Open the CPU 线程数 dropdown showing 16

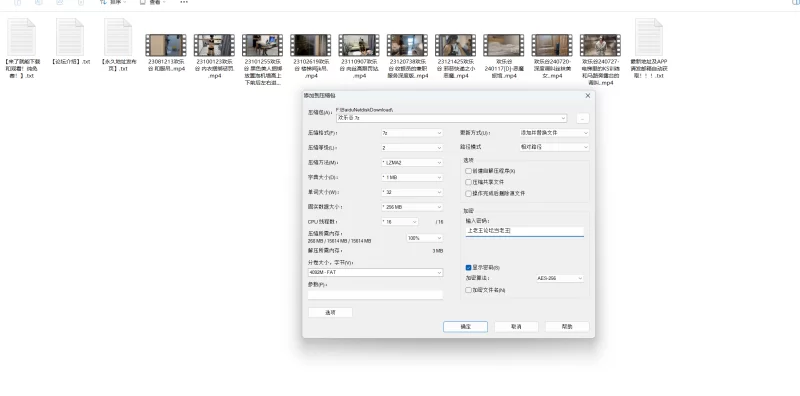pos(399,221)
